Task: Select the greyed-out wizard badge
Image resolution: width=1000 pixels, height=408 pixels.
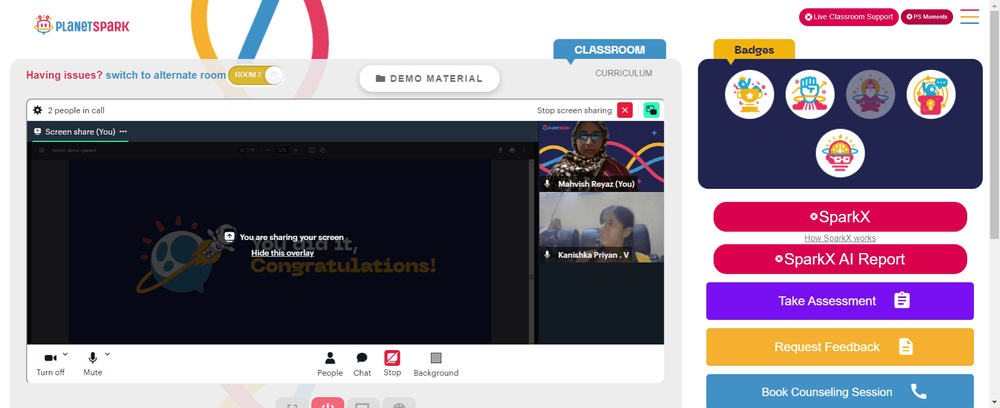Action: [871, 94]
